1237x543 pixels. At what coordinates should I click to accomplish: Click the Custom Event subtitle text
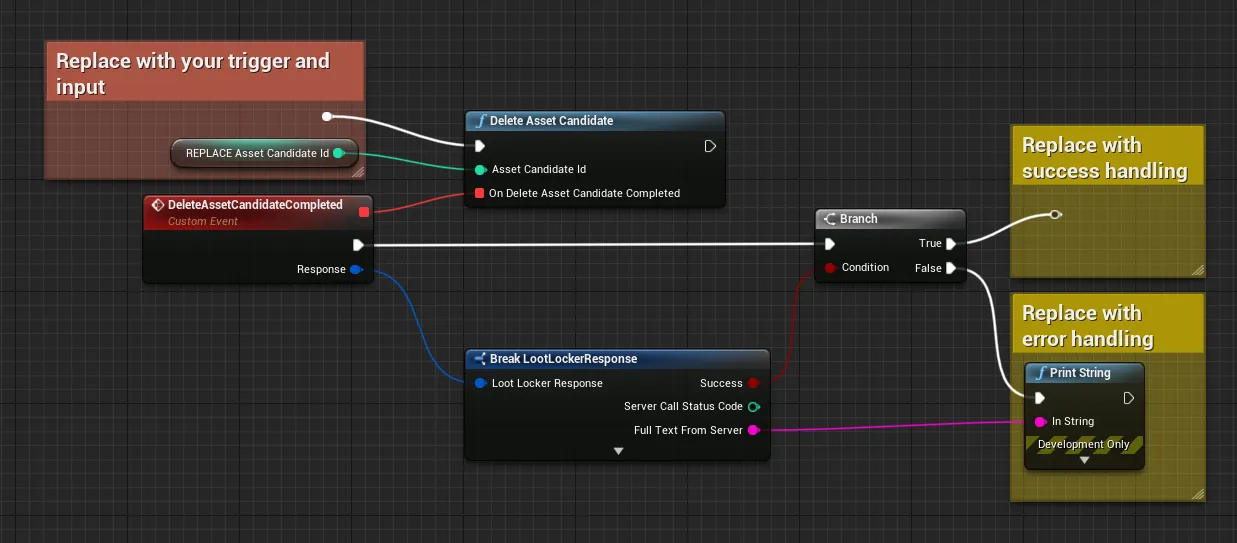[x=203, y=221]
